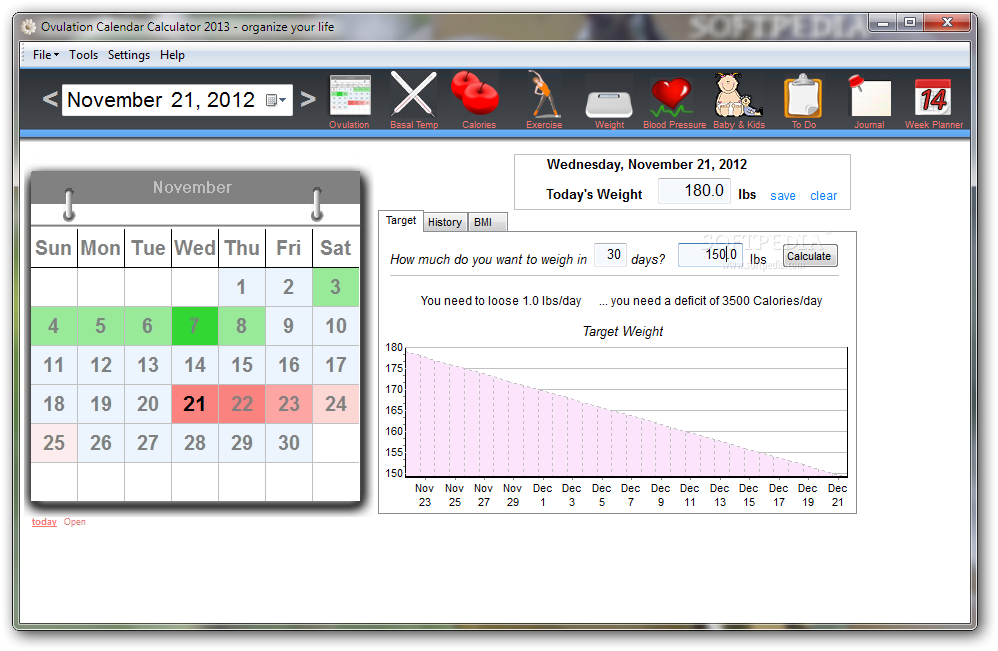
Task: Select November 15 on the calendar
Action: [242, 365]
